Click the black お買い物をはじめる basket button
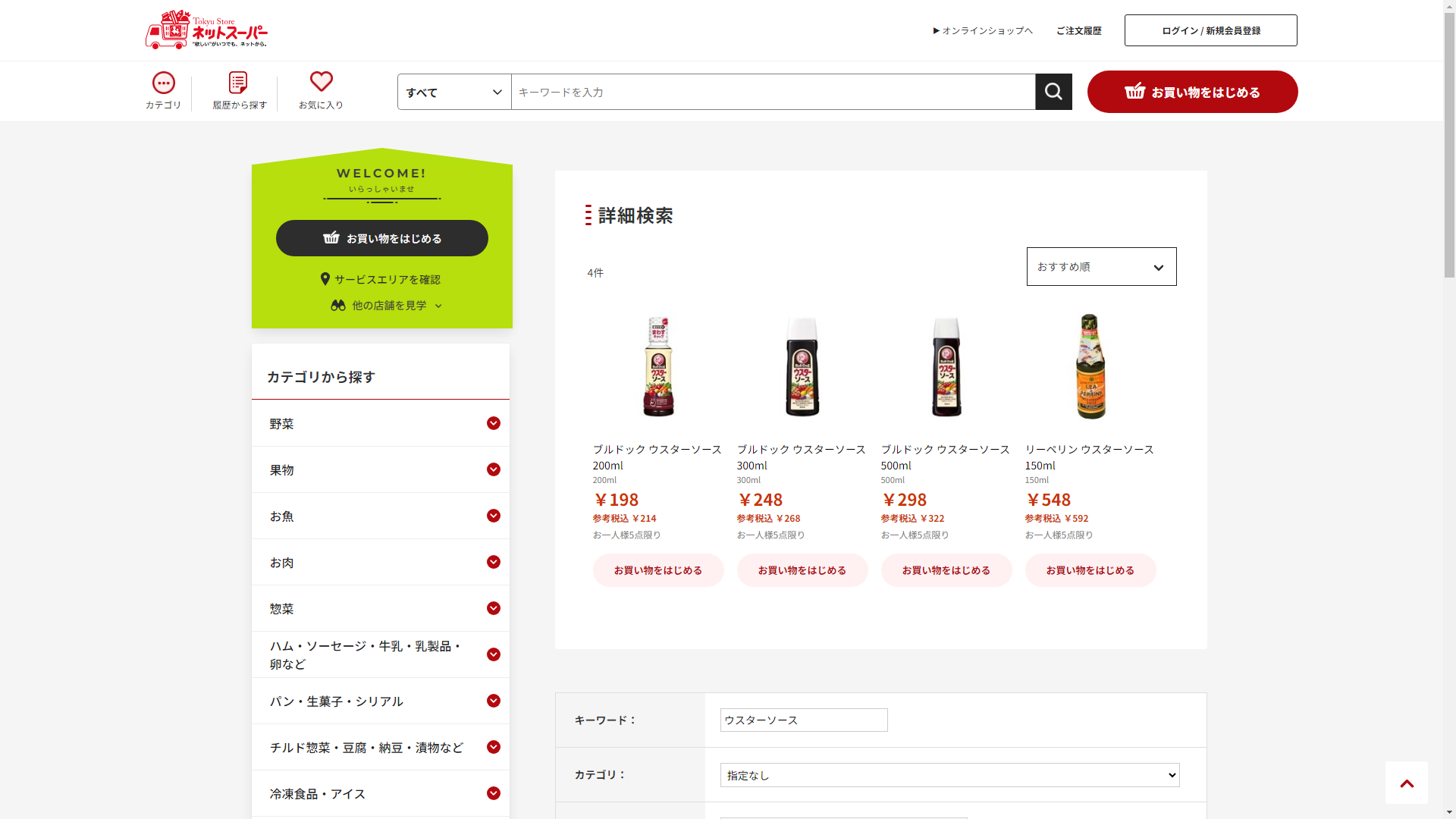The width and height of the screenshot is (1456, 819). point(381,238)
